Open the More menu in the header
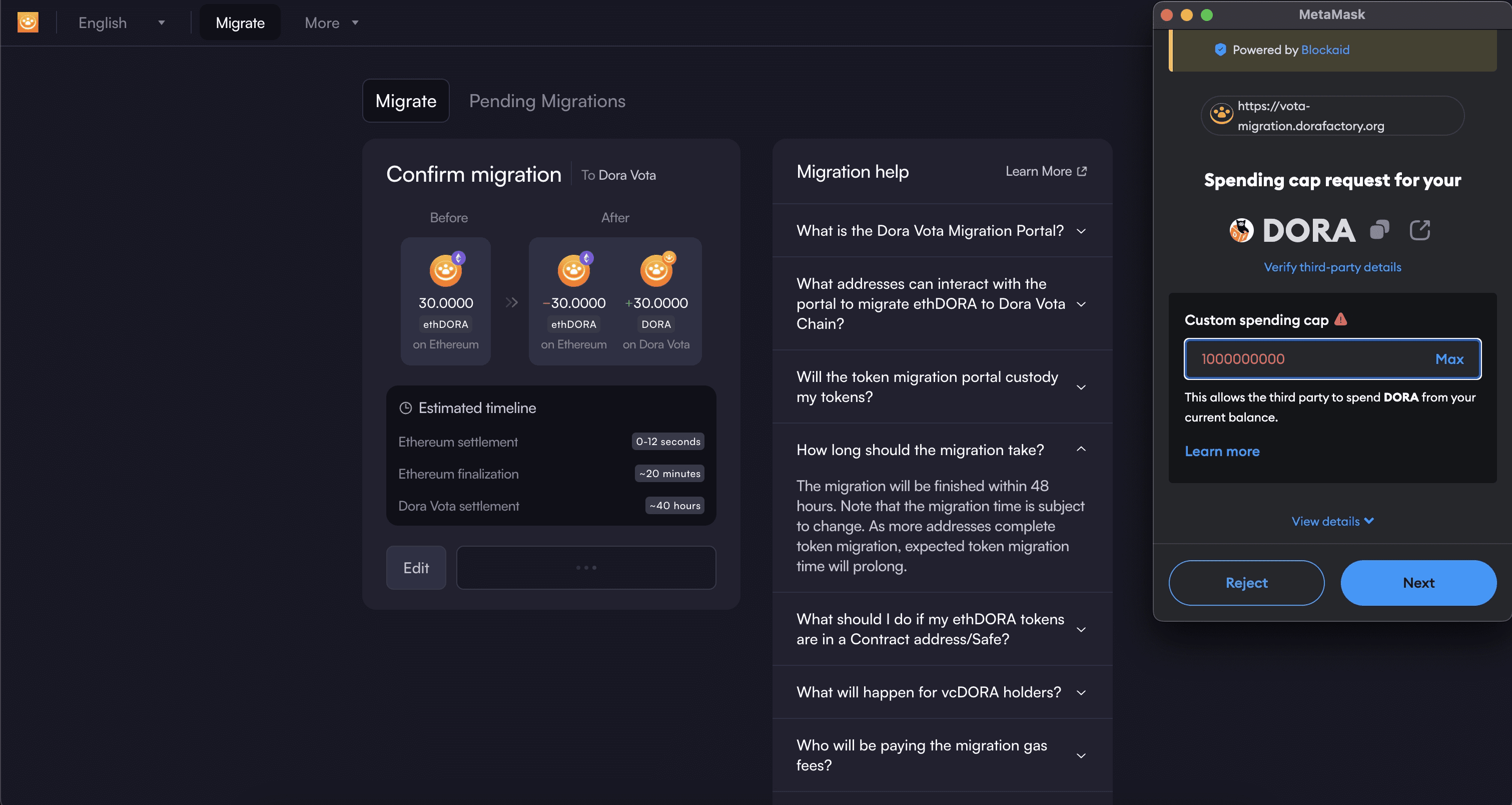Screen dimensions: 1512x805 (x=331, y=23)
